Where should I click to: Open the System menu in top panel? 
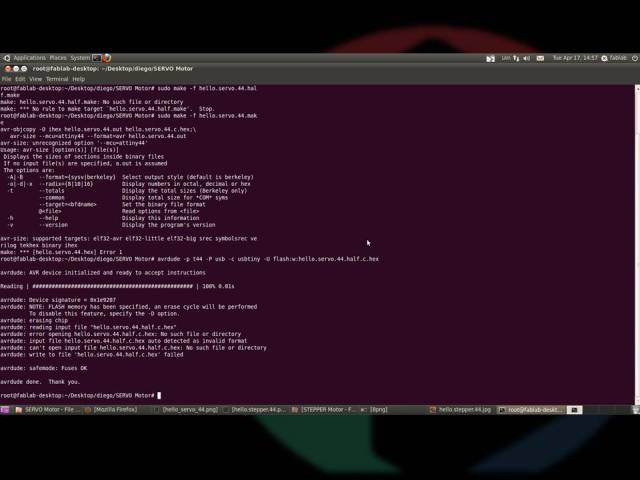(x=80, y=58)
